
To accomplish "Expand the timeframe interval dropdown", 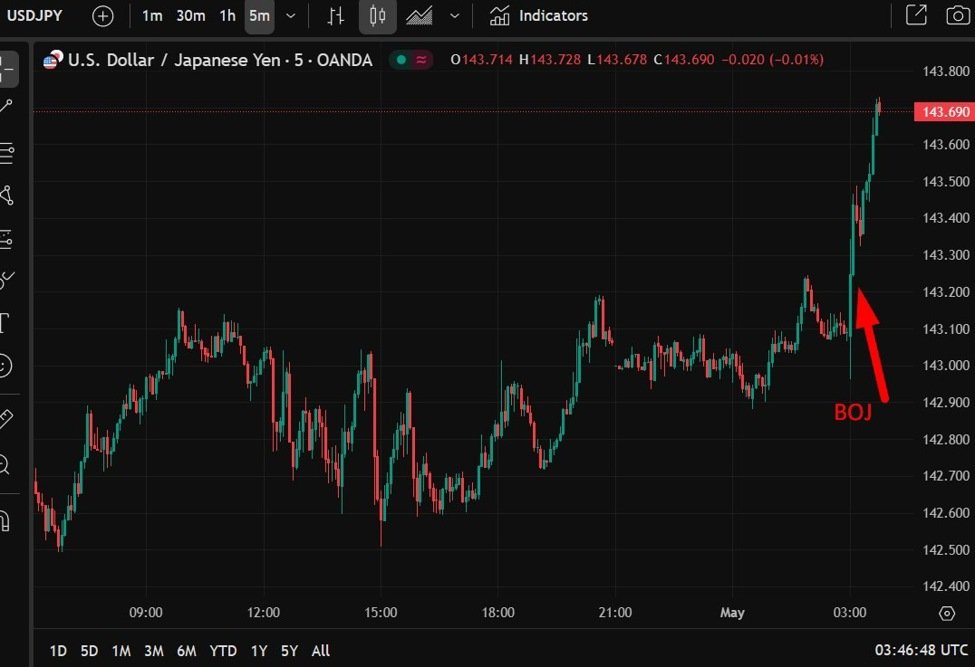I will [290, 16].
